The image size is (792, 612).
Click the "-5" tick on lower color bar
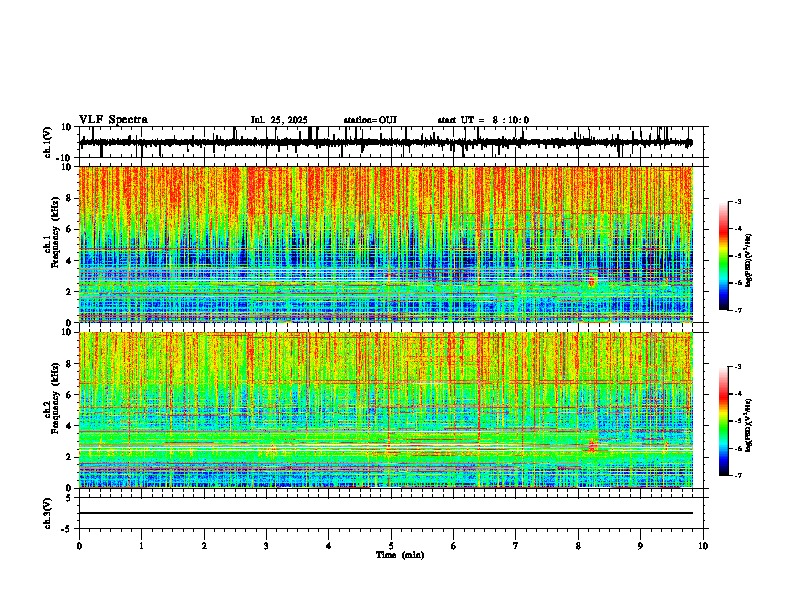738,421
